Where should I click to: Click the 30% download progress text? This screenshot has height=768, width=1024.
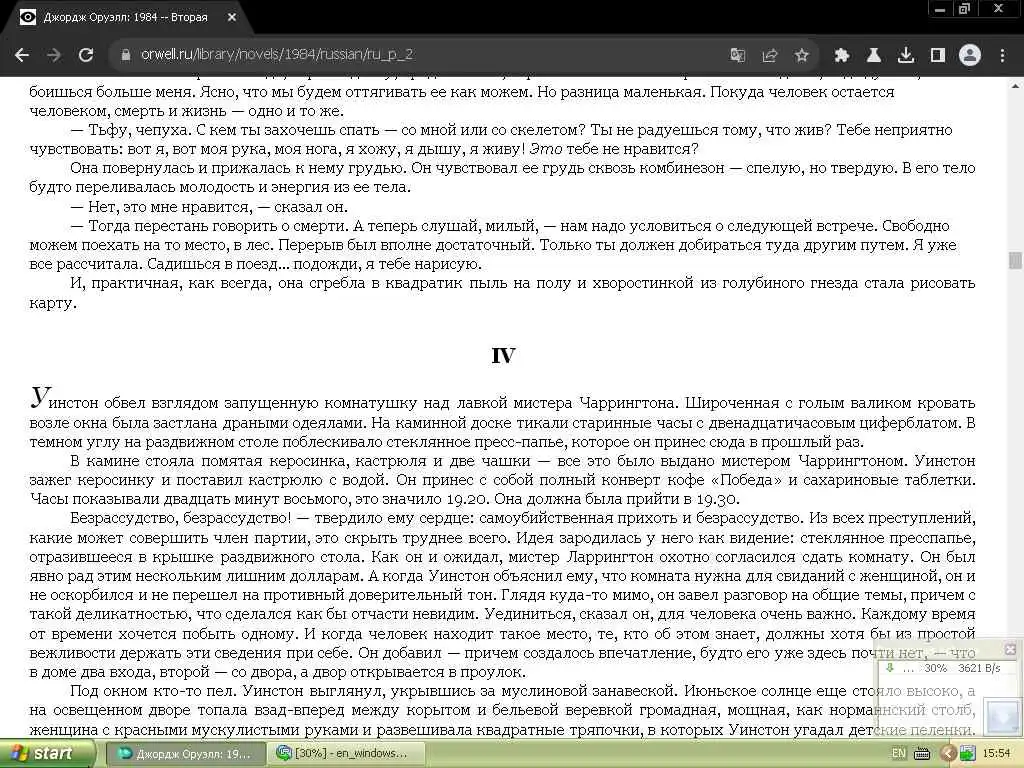(935, 668)
